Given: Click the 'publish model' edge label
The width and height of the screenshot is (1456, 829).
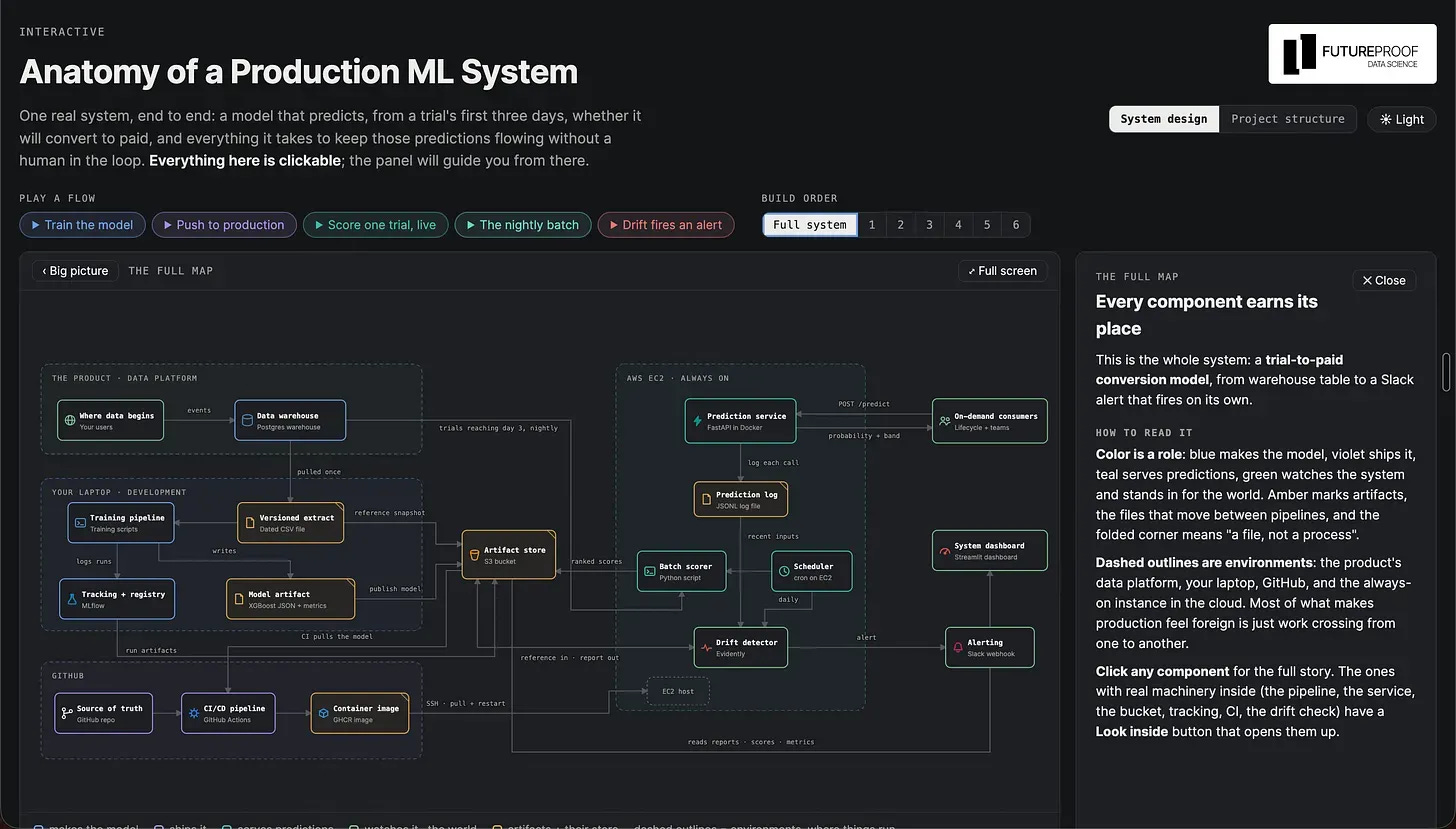Looking at the screenshot, I should (x=395, y=589).
